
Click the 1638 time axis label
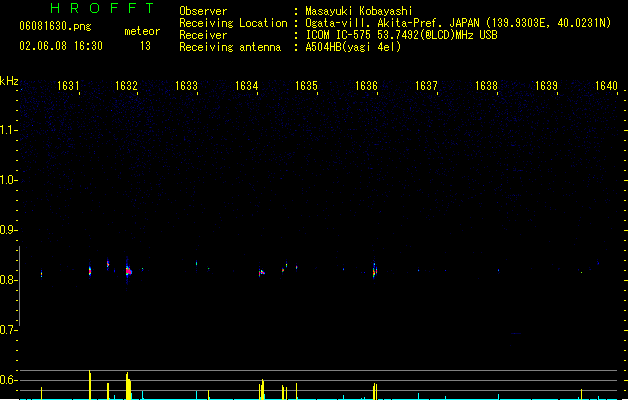click(x=486, y=86)
